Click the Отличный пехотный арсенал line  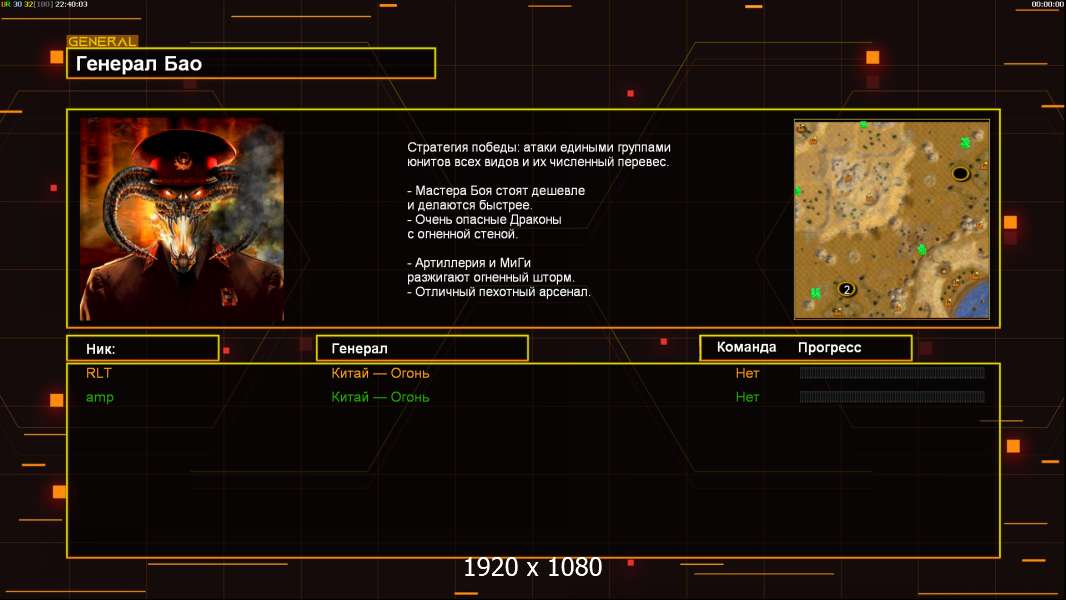[x=498, y=292]
